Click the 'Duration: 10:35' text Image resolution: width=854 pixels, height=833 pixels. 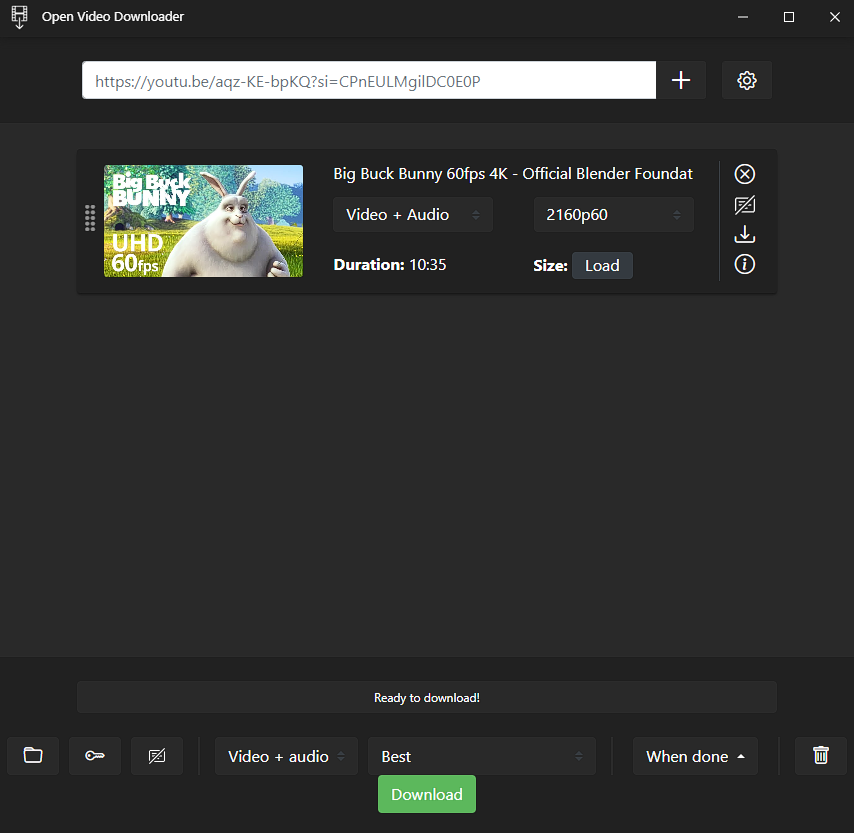(x=390, y=265)
